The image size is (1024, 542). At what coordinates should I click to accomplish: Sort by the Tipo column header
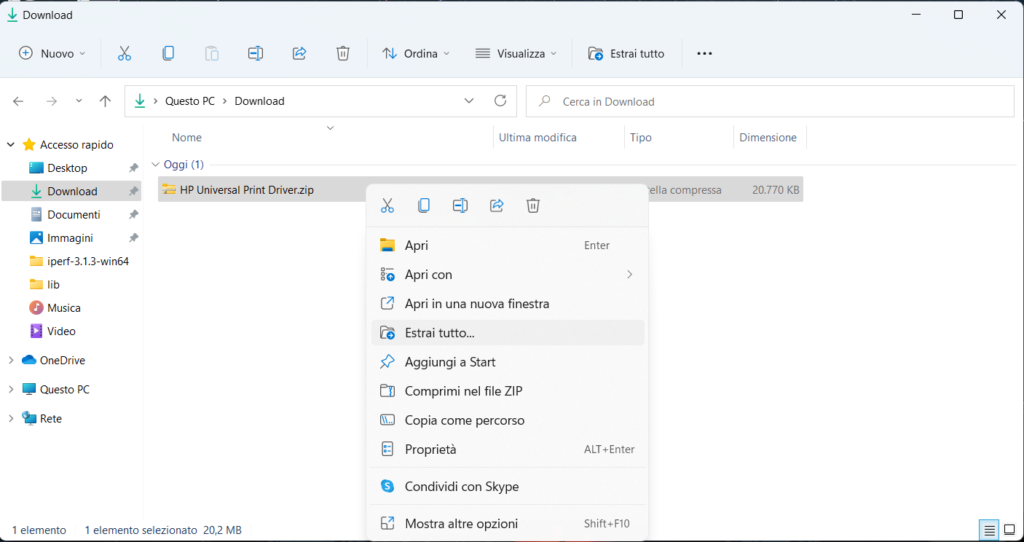(x=641, y=138)
